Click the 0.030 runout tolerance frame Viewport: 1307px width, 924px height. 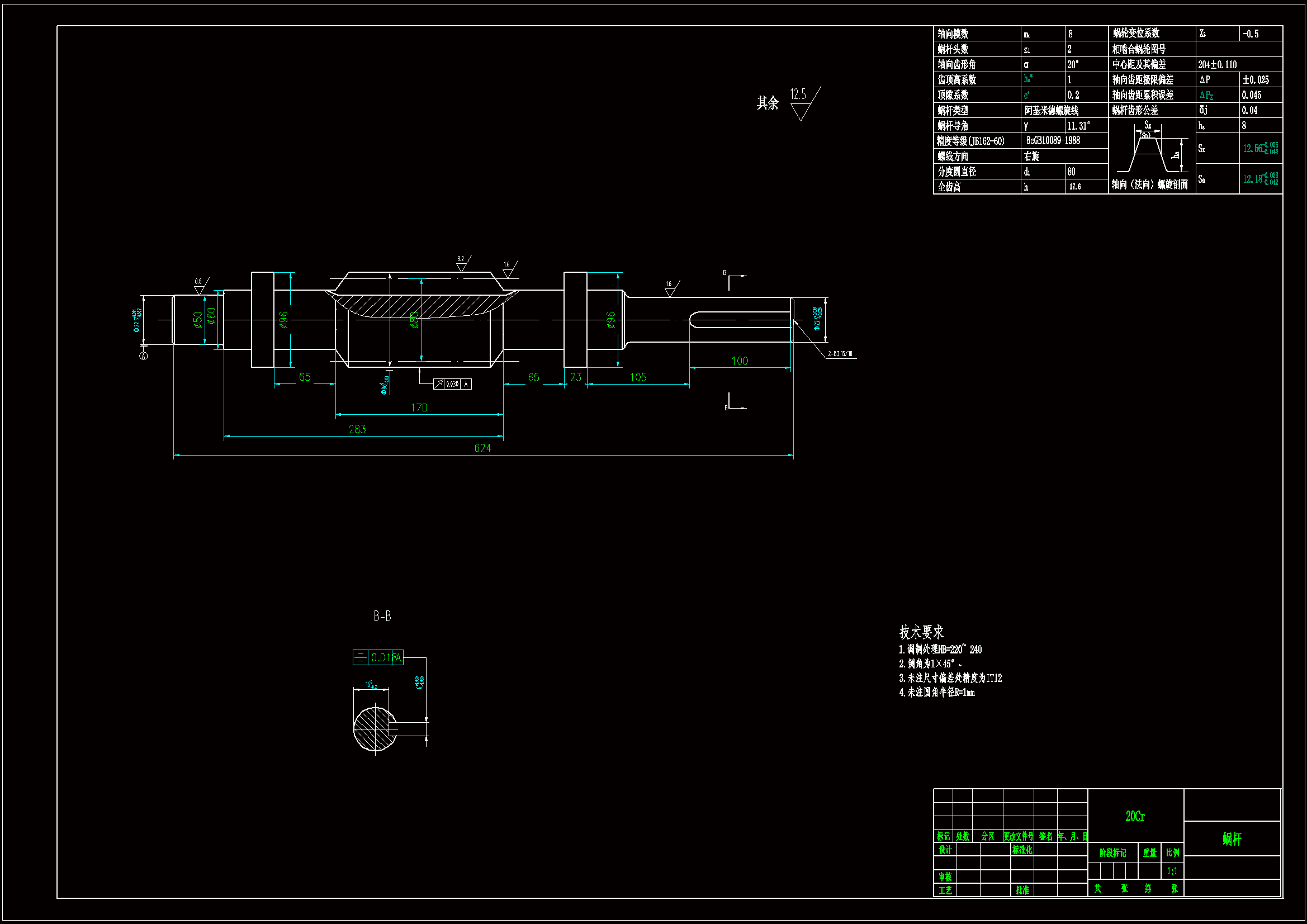[452, 384]
